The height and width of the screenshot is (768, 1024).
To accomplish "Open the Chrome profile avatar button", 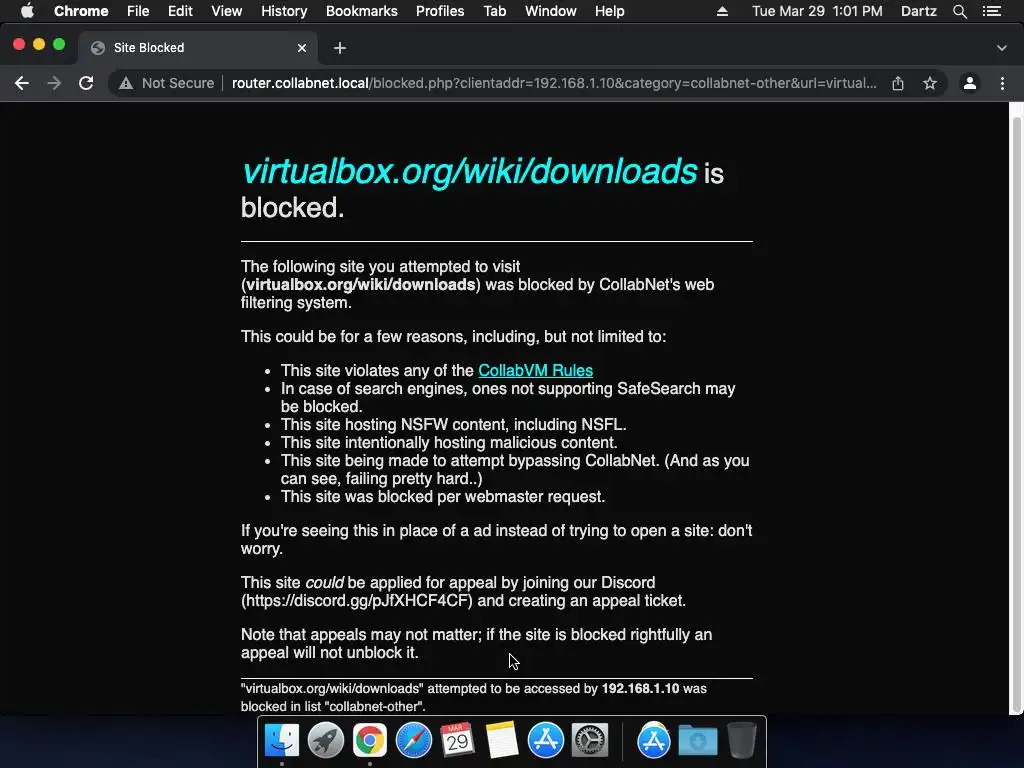I will pos(970,83).
